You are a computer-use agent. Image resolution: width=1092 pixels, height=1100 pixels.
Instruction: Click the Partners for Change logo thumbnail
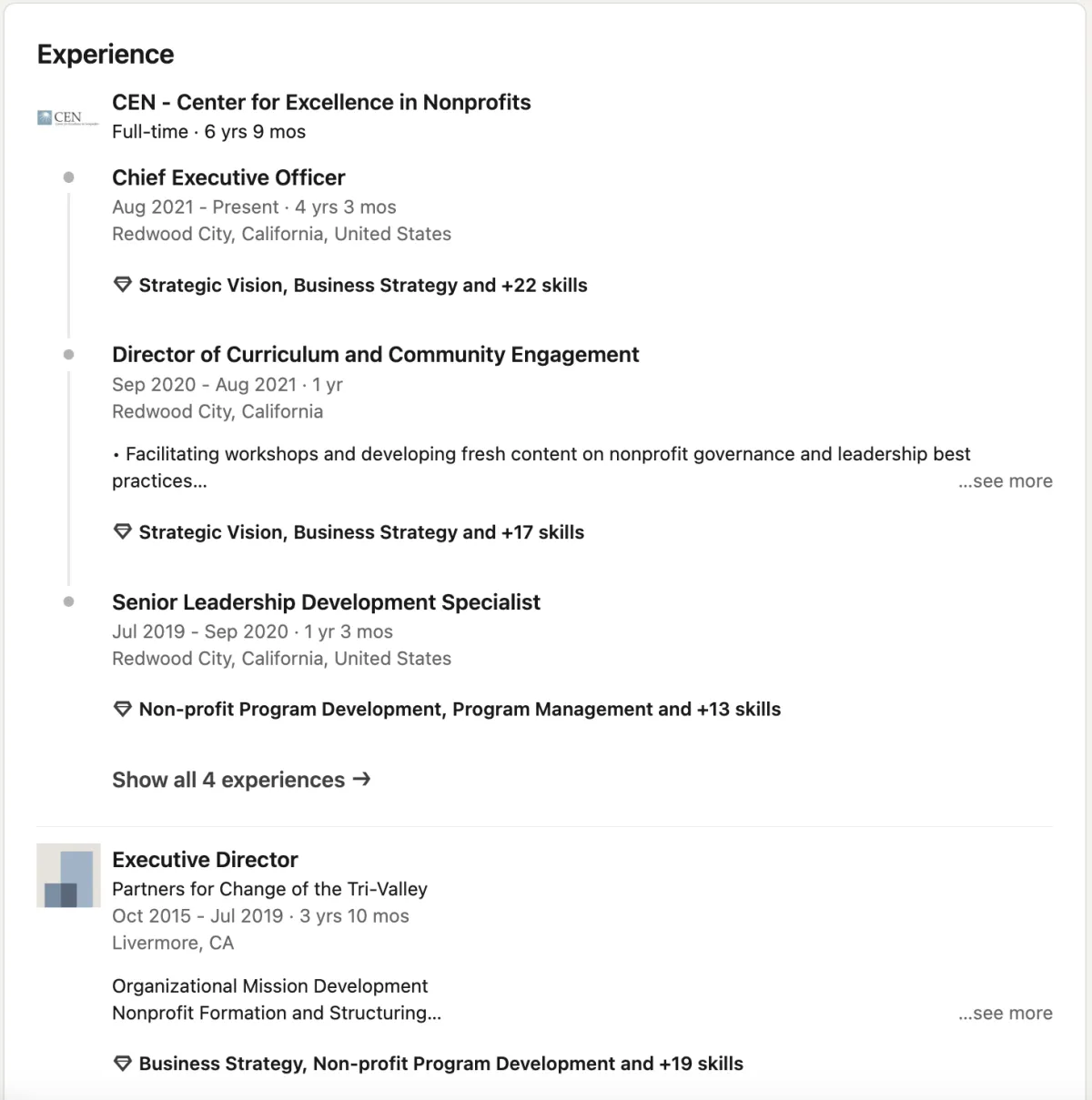68,875
